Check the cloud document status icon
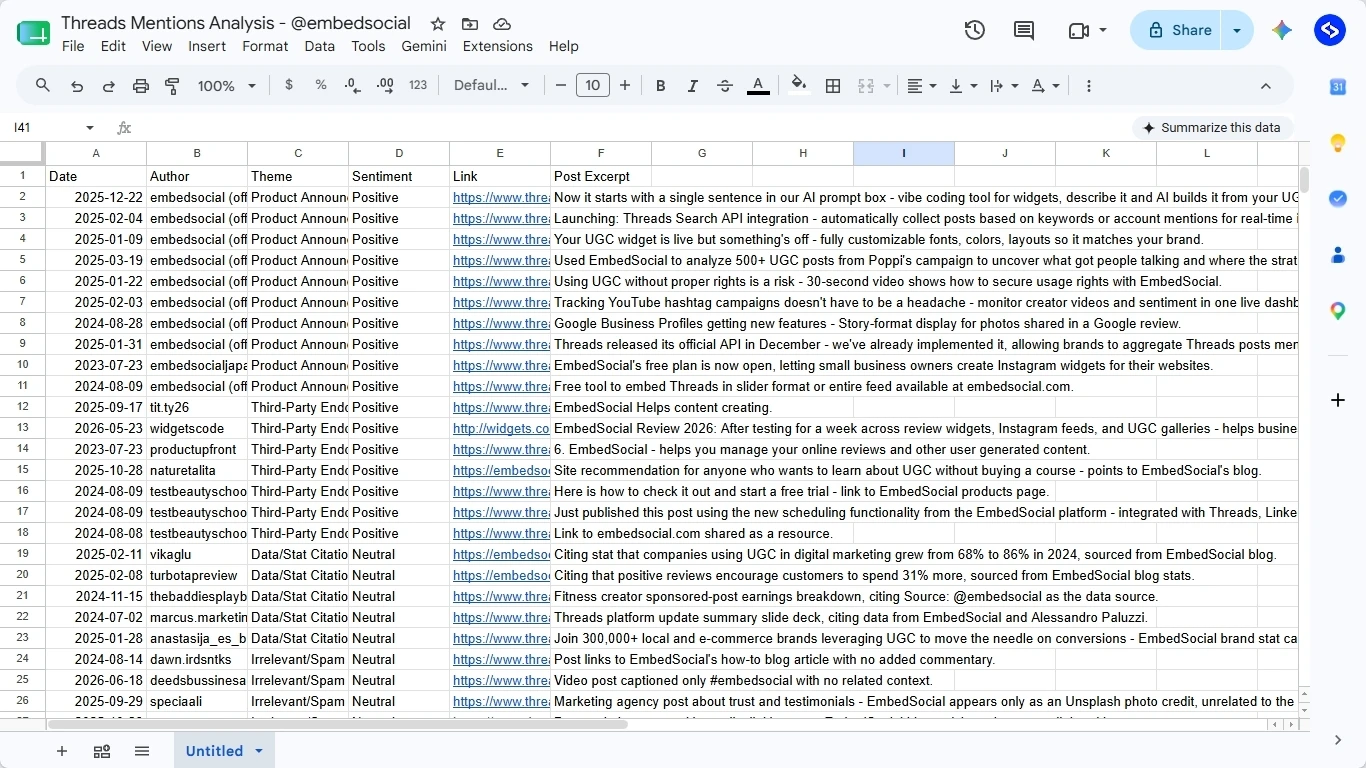This screenshot has width=1366, height=768. click(502, 23)
